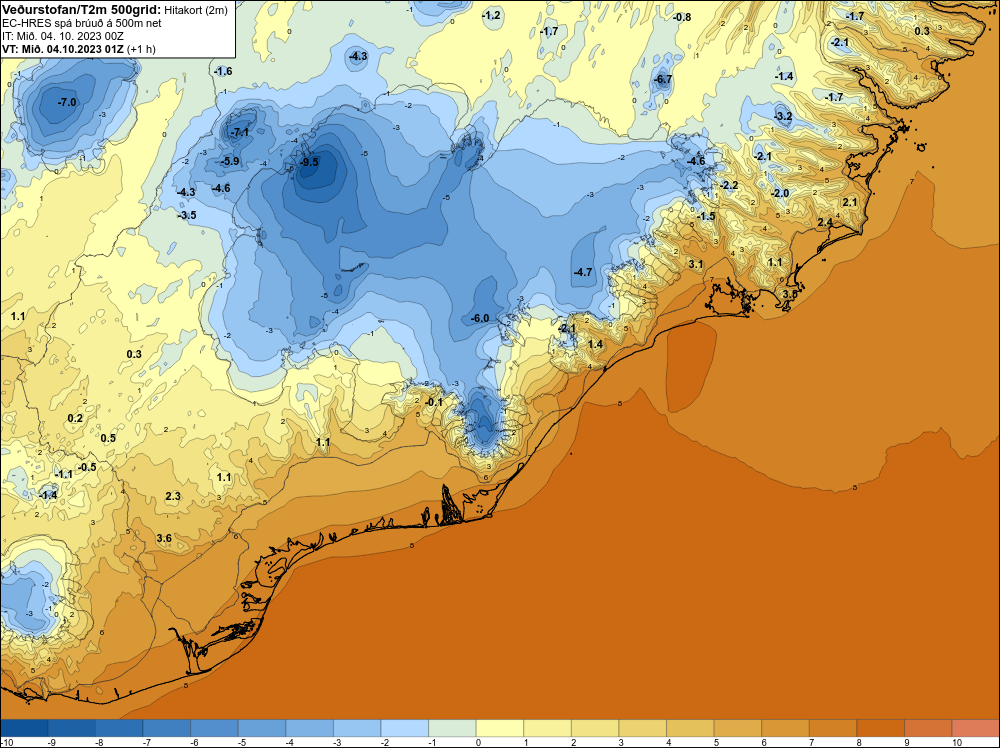
Task: Click the -1.5 temperature label
Action: click(706, 217)
